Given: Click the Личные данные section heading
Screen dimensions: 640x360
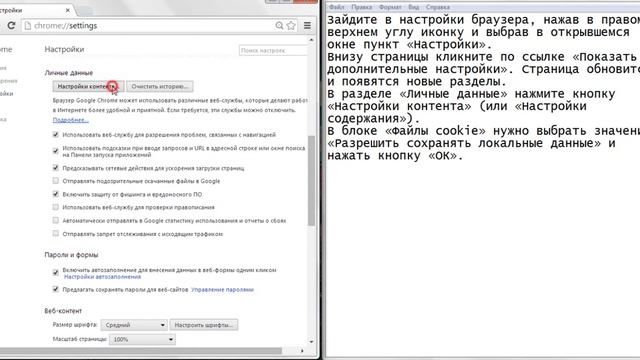Looking at the screenshot, I should [69, 73].
